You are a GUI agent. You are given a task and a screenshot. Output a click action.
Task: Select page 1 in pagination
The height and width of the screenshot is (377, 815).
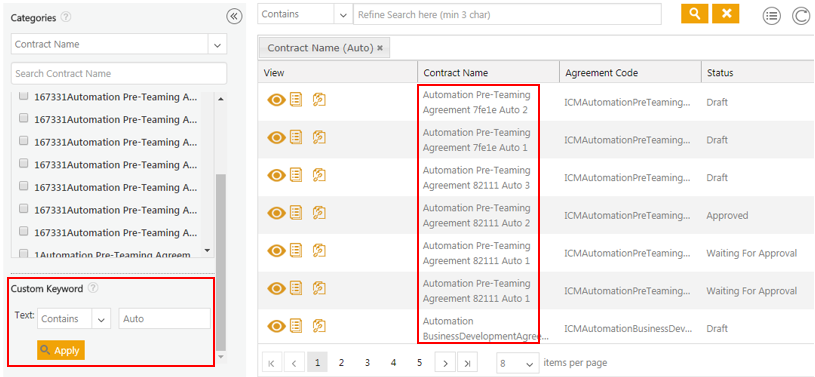coord(317,363)
